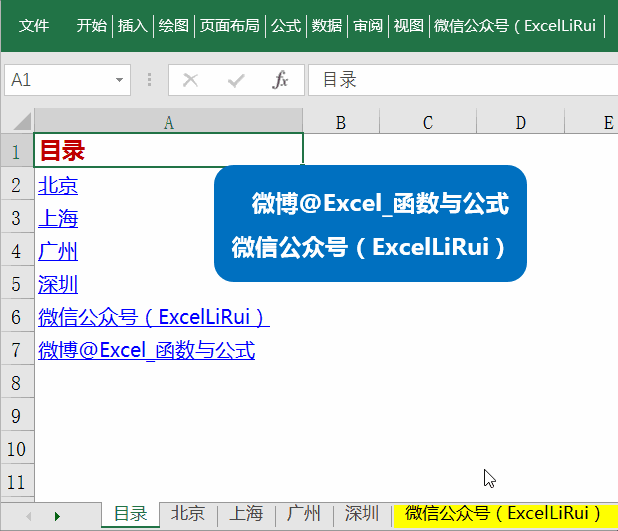Switch to the yellow 微信公众号（ExcelLiRui） sheet tab
Screen dimensions: 618x531
click(505, 514)
